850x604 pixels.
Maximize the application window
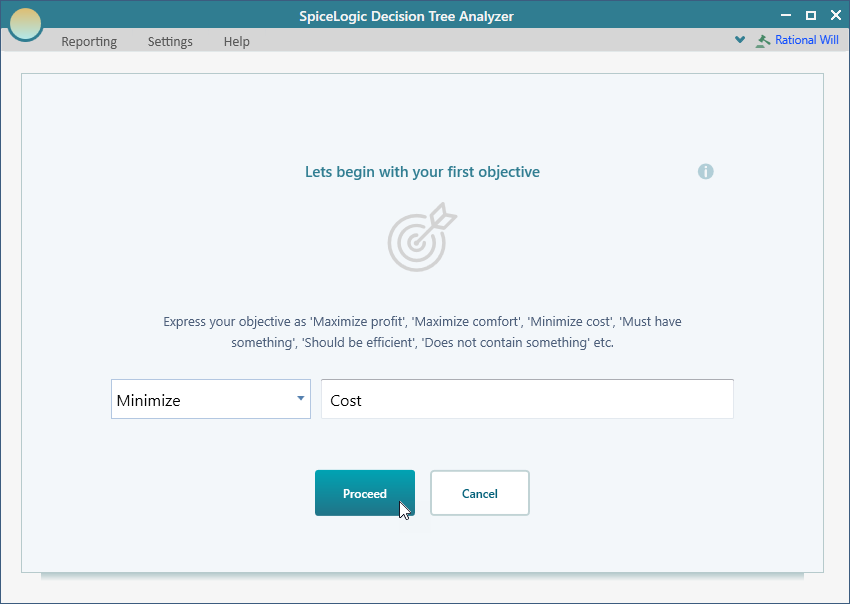point(811,15)
